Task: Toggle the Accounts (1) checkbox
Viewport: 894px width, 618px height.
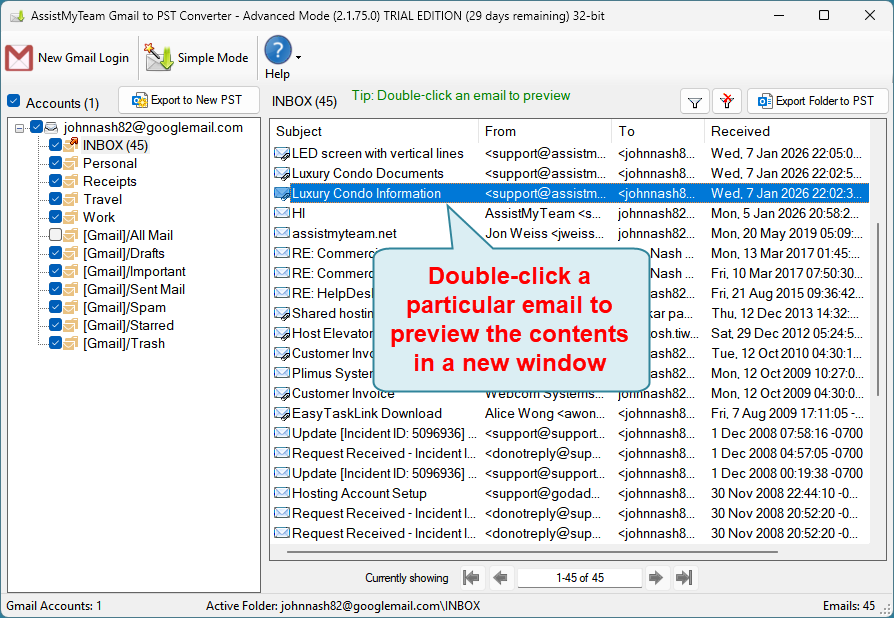Action: click(14, 102)
